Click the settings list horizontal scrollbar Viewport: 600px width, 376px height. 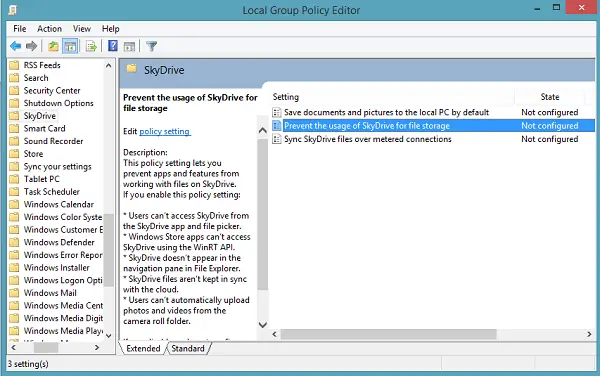coord(388,334)
